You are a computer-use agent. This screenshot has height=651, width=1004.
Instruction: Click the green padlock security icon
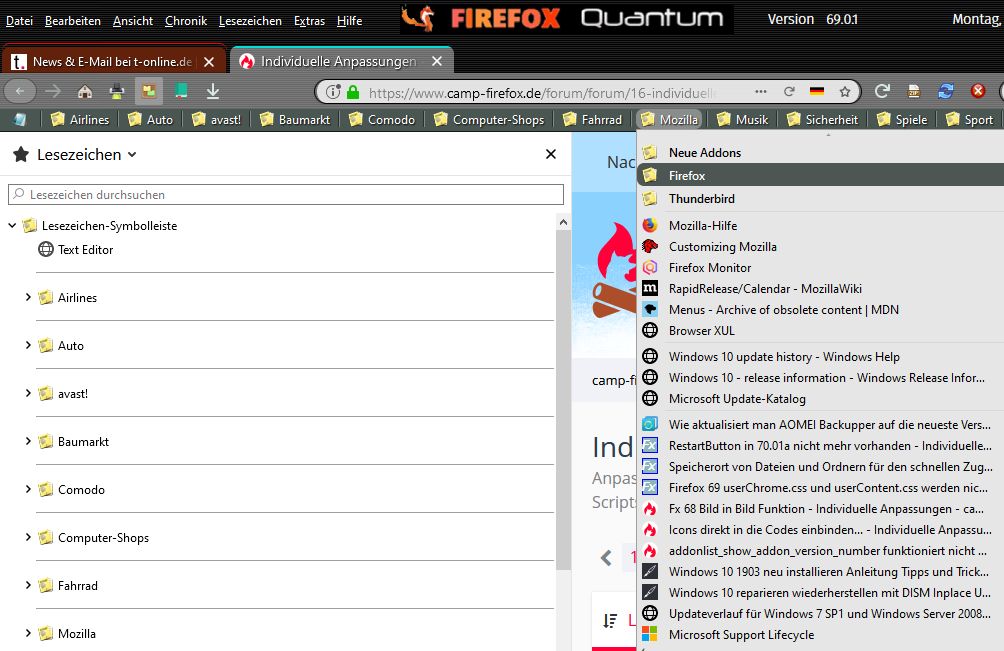coord(353,92)
